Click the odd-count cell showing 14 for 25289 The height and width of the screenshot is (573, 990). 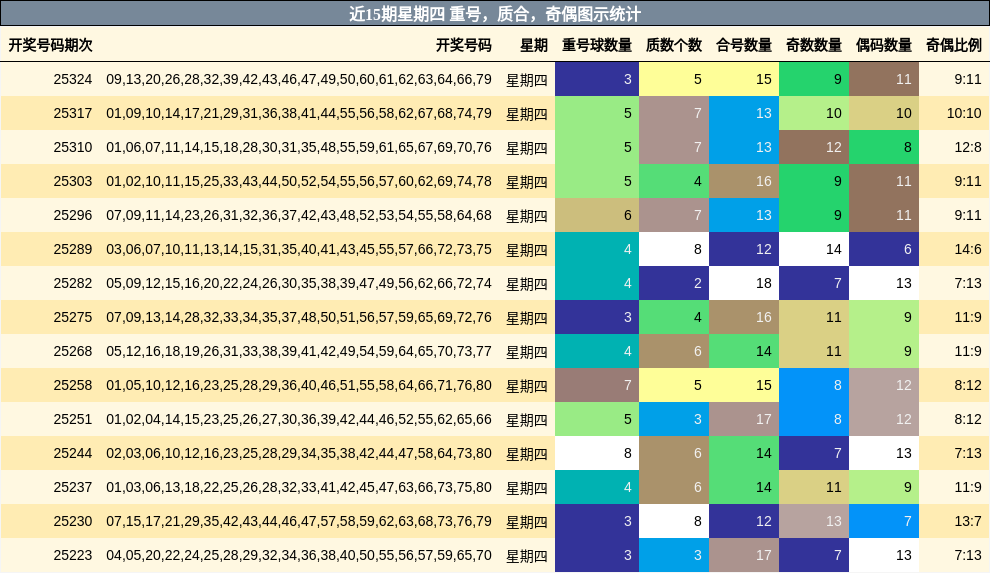click(814, 249)
